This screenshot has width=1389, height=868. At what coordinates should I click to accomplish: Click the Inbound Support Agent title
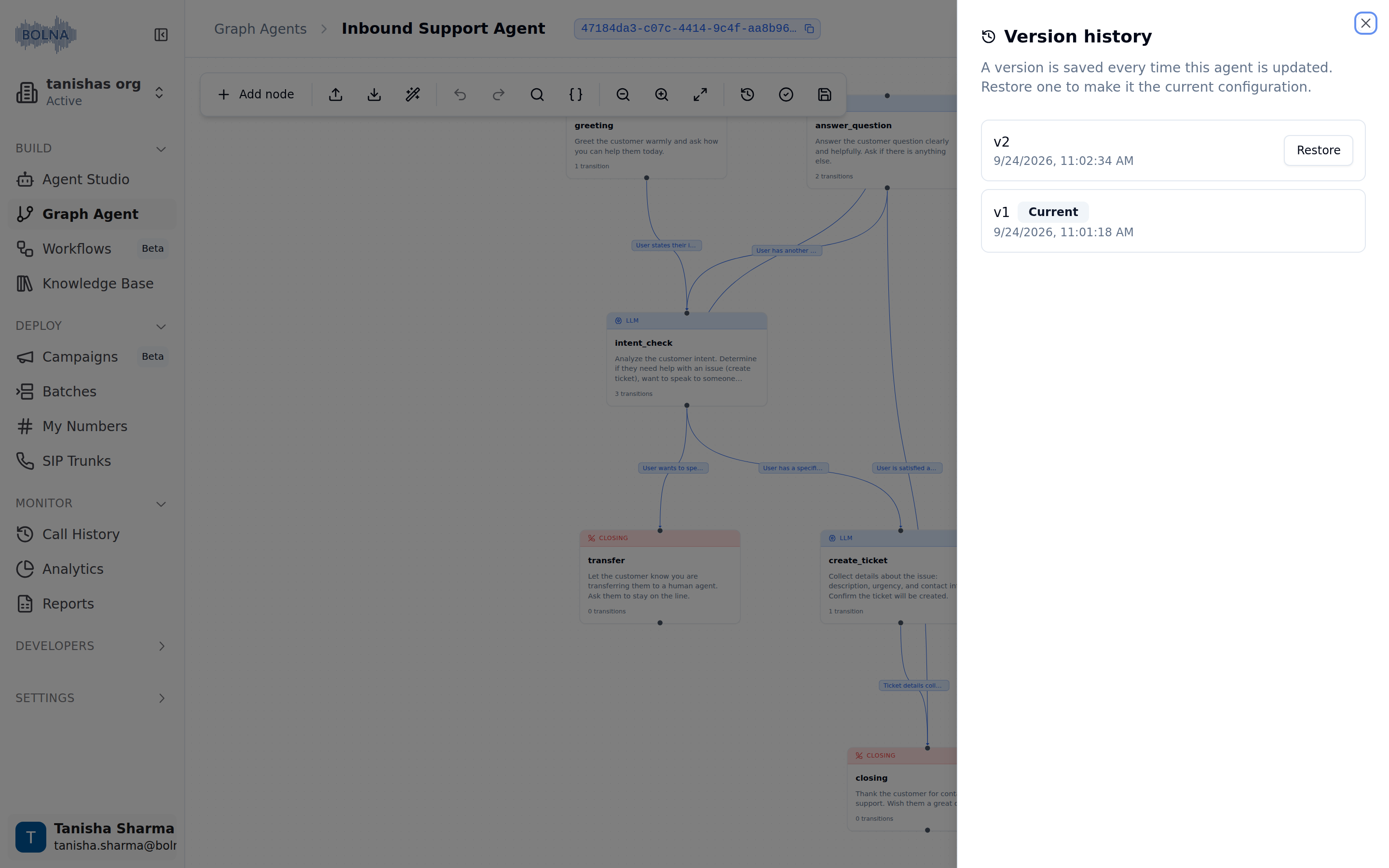pos(443,29)
